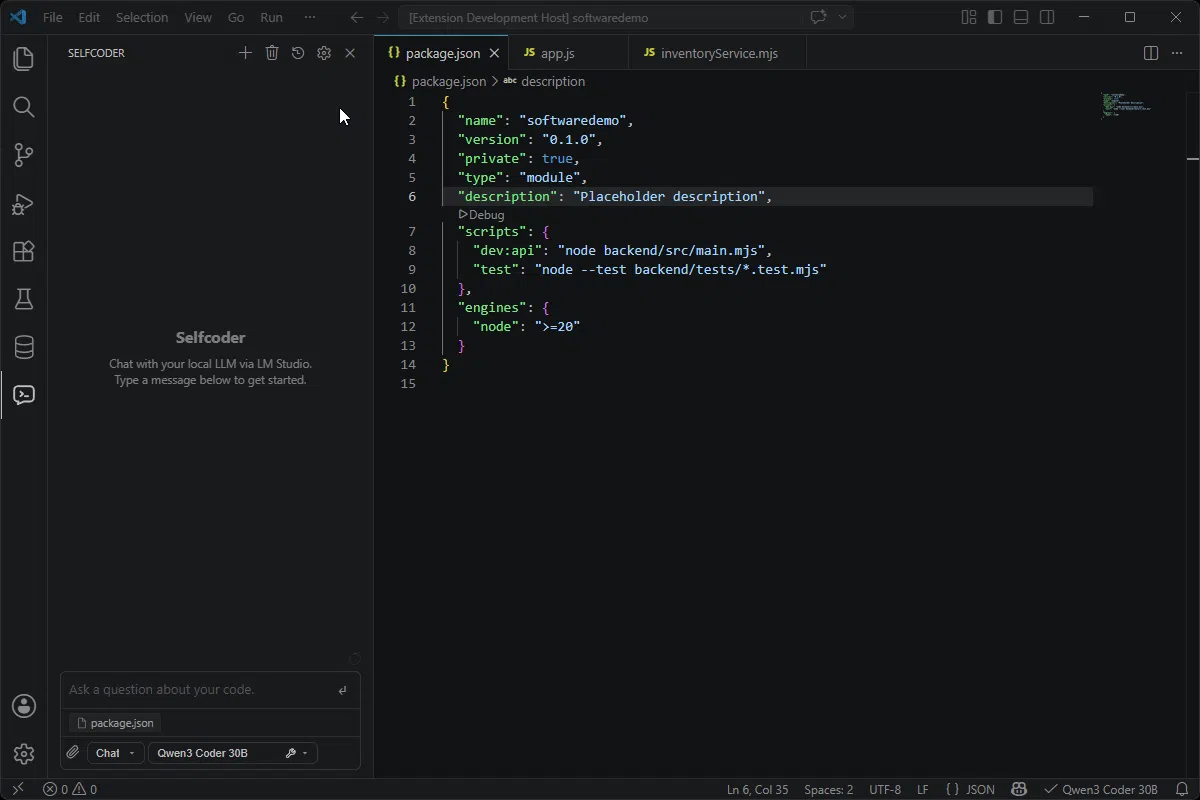Screen dimensions: 1200x800
Task: Open the Run and Debug view
Action: click(x=23, y=203)
